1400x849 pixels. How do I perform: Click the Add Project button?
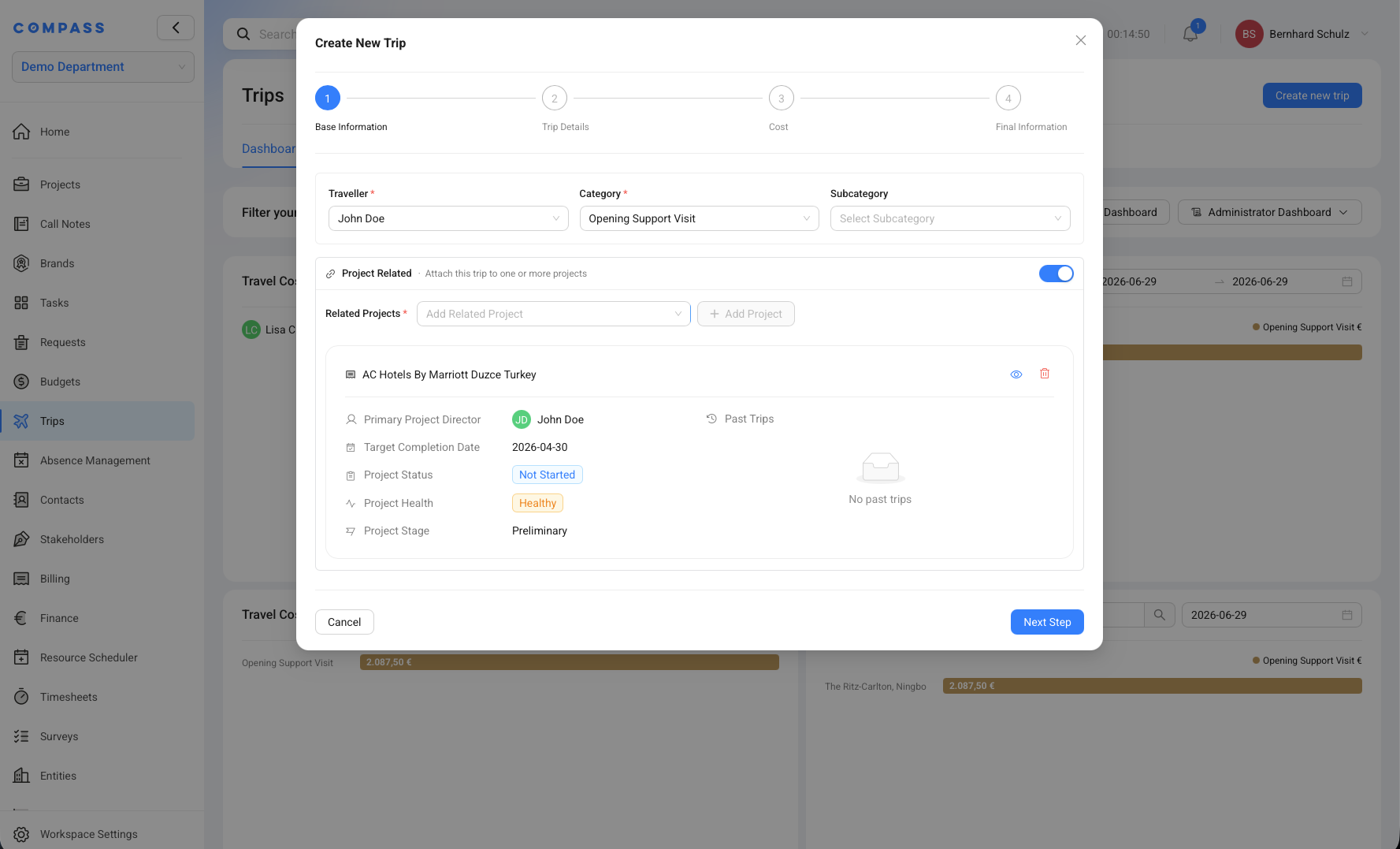point(745,314)
